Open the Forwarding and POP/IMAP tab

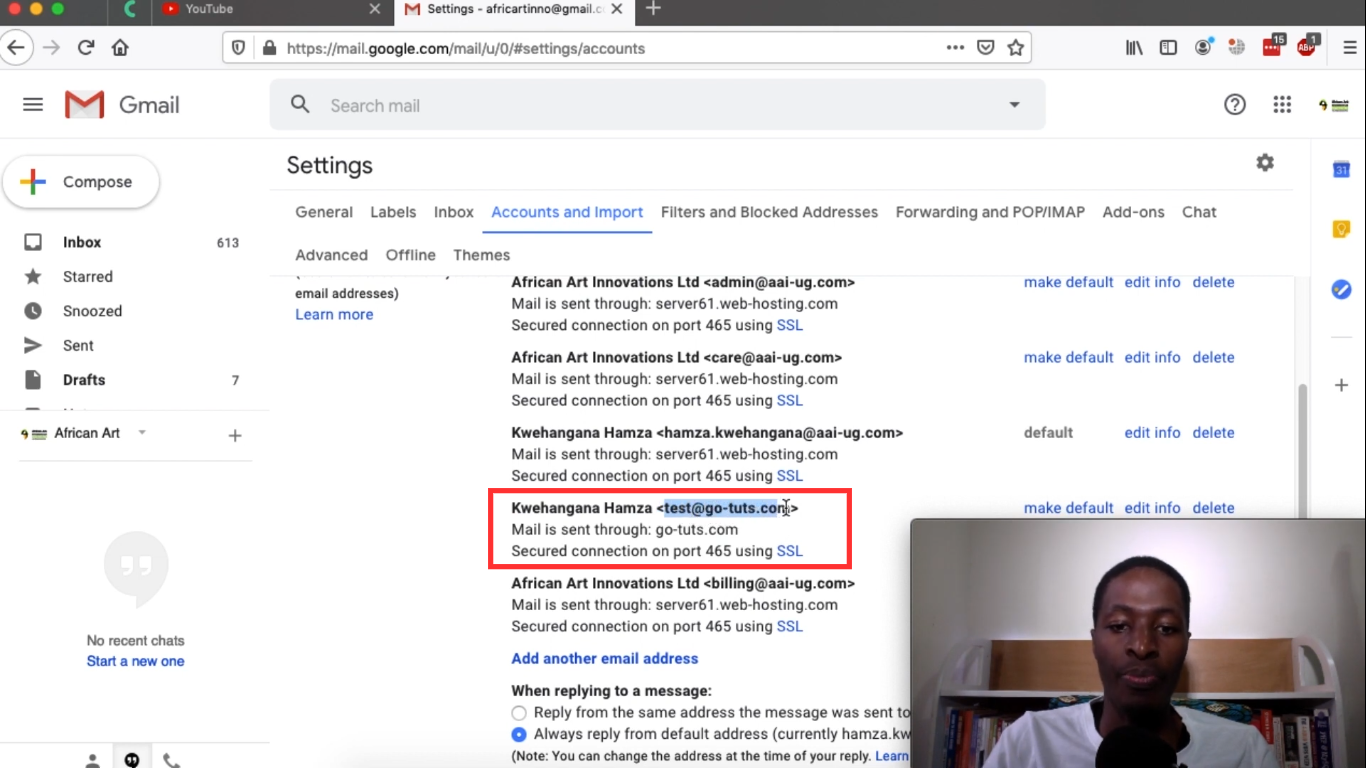(x=990, y=212)
